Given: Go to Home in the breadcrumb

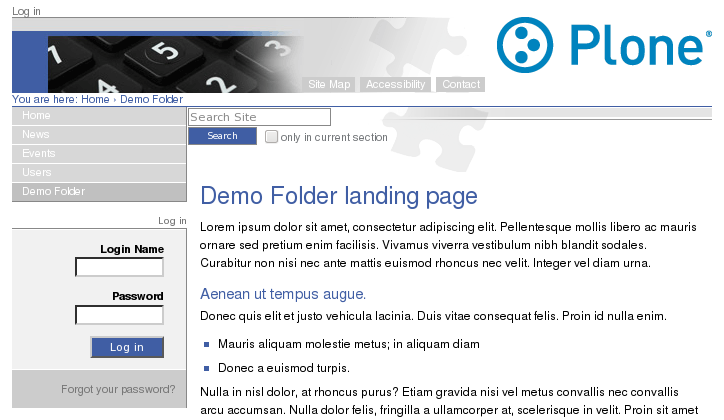Looking at the screenshot, I should (95, 99).
